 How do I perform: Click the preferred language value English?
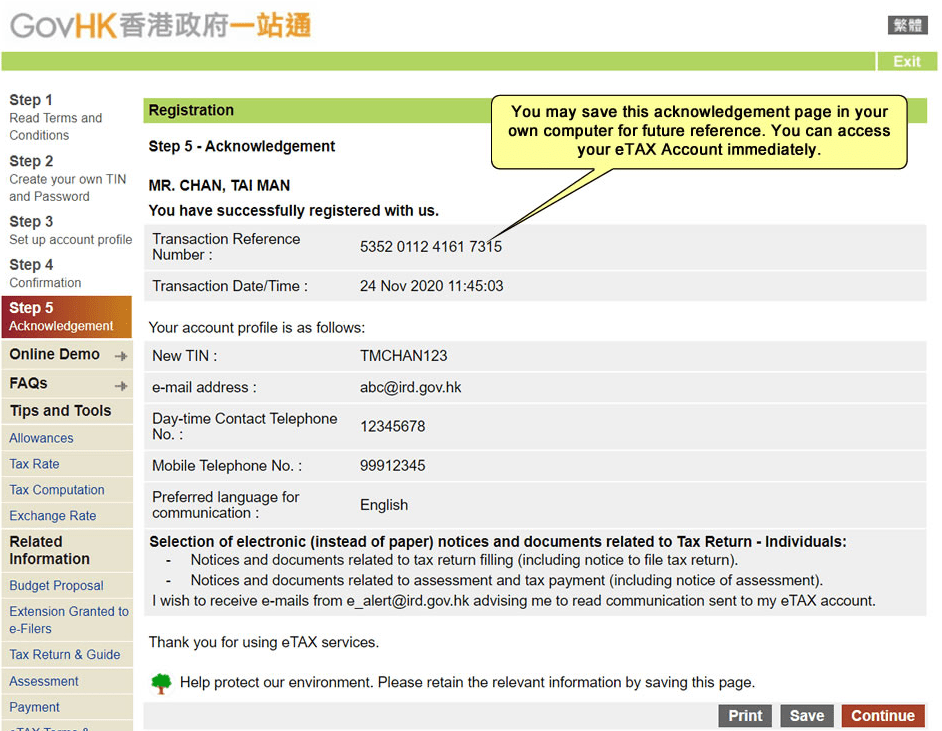384,505
